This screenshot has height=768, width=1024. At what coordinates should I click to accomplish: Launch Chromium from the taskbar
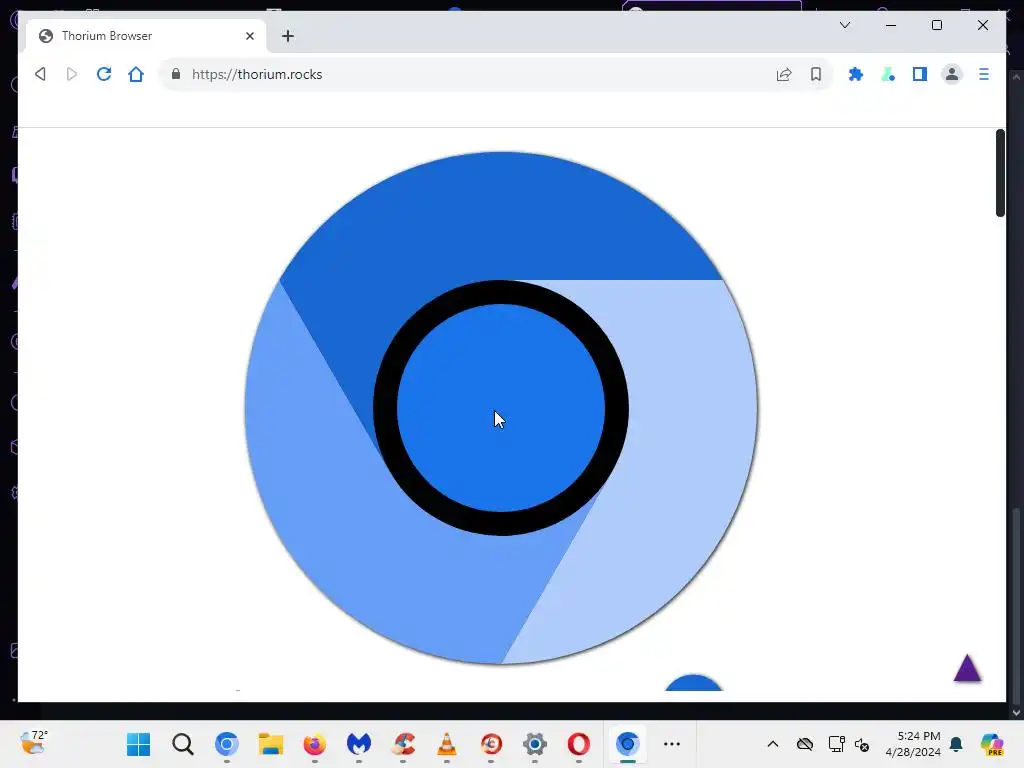coord(227,744)
